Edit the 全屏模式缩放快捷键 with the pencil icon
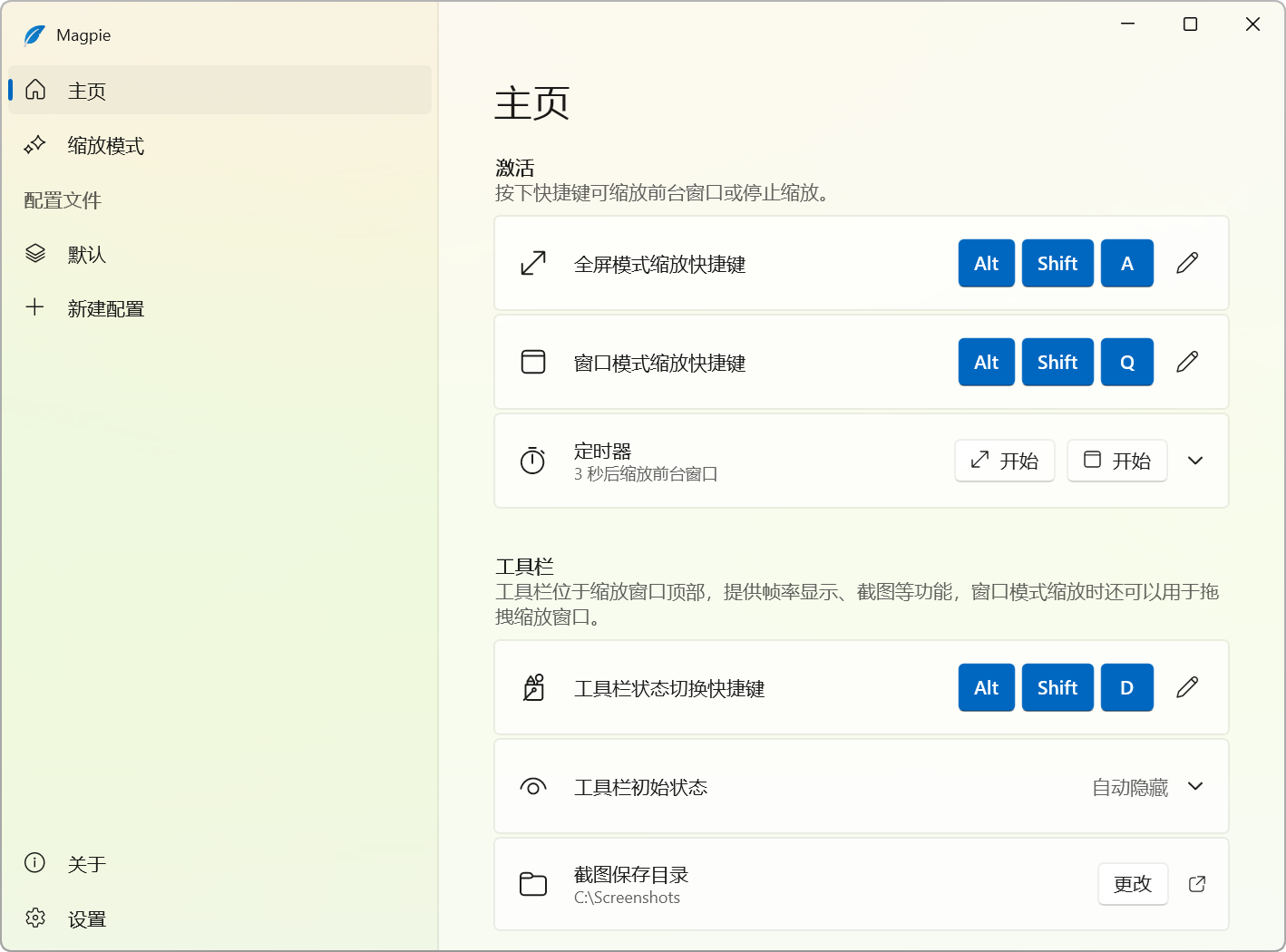This screenshot has width=1286, height=952. (1187, 263)
